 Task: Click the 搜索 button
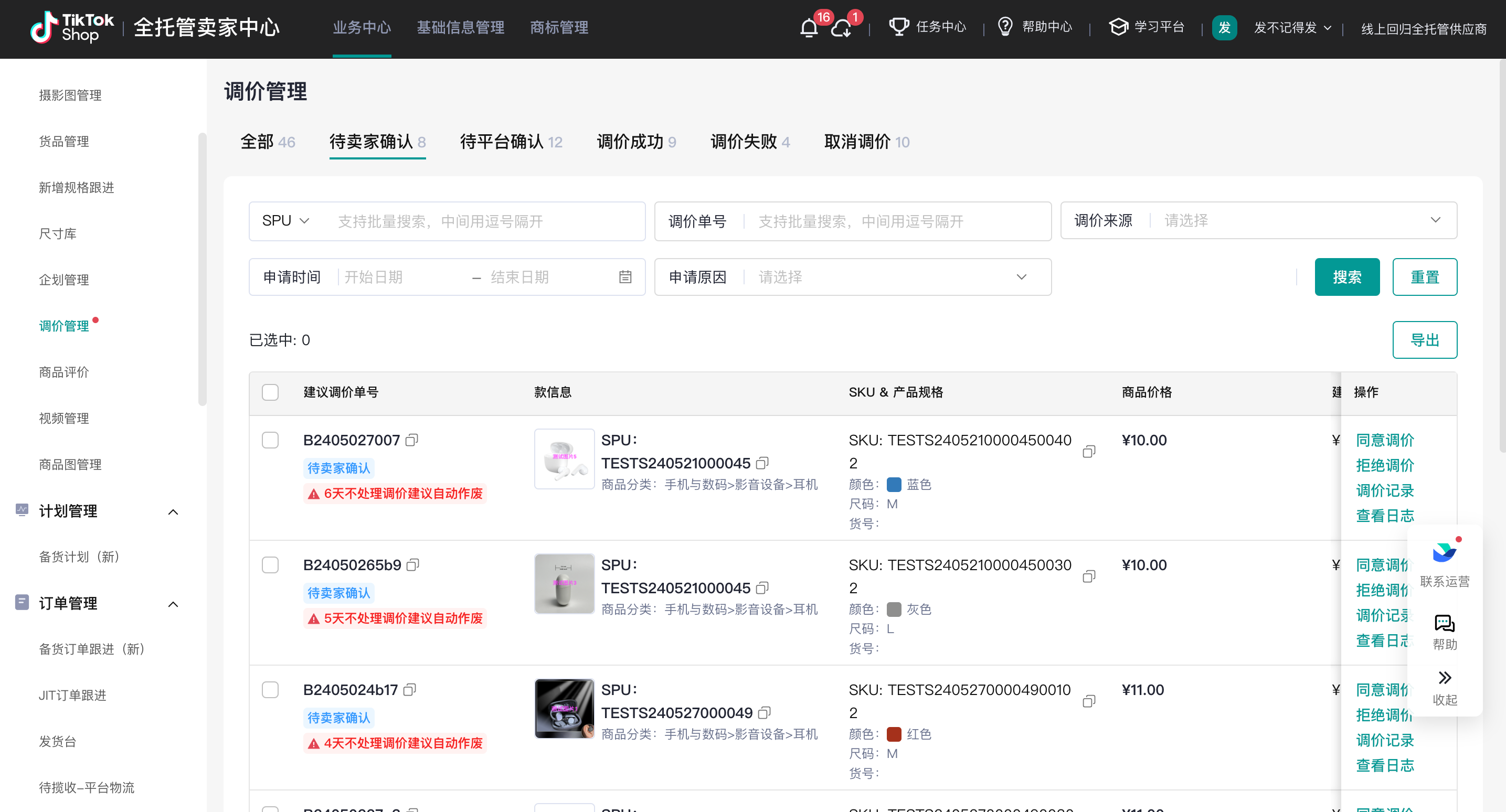pyautogui.click(x=1347, y=277)
